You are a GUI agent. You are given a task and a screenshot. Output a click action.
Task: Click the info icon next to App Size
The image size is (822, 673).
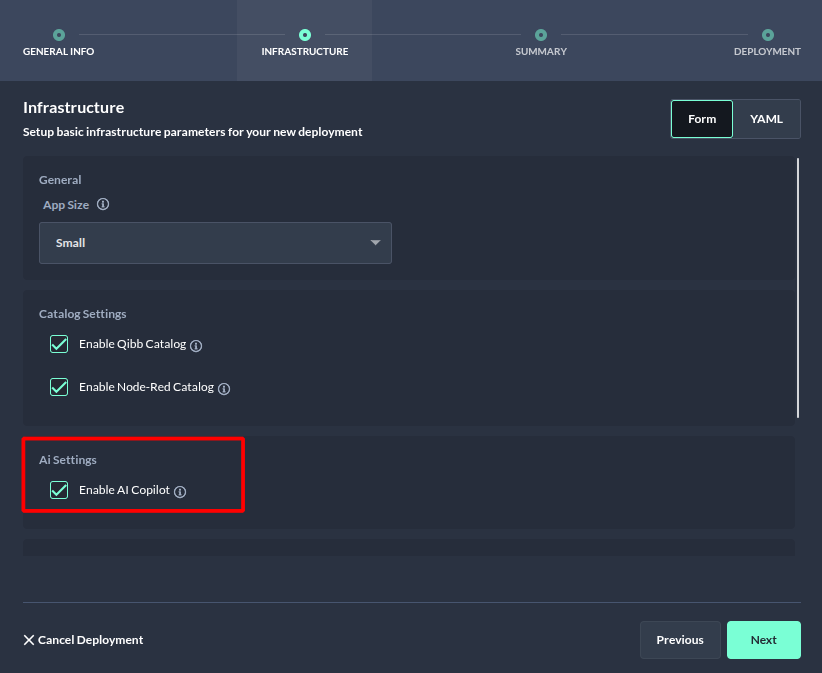tap(105, 204)
